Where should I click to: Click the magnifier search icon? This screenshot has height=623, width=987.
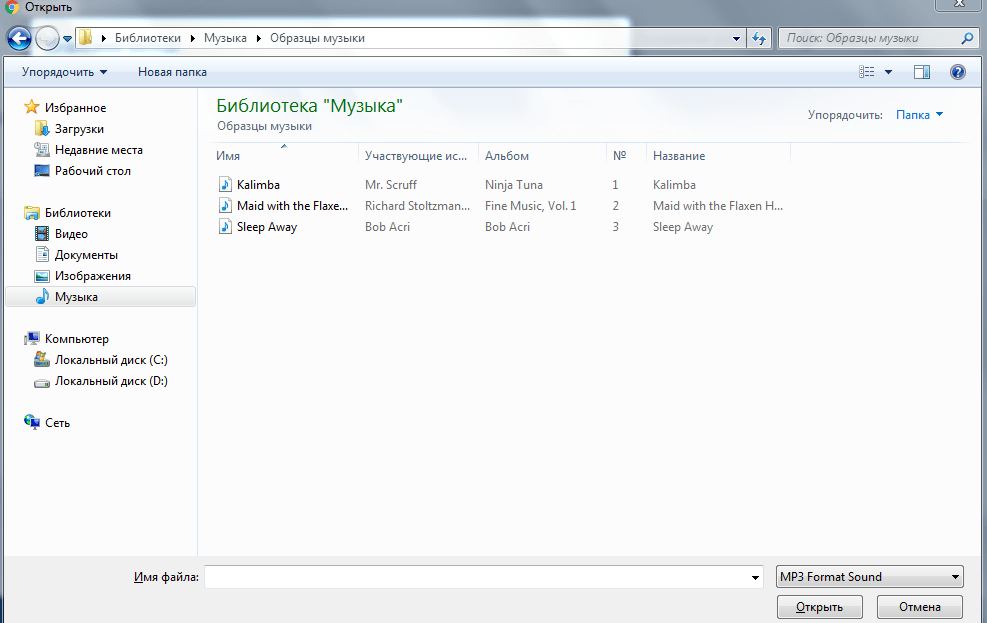point(967,38)
